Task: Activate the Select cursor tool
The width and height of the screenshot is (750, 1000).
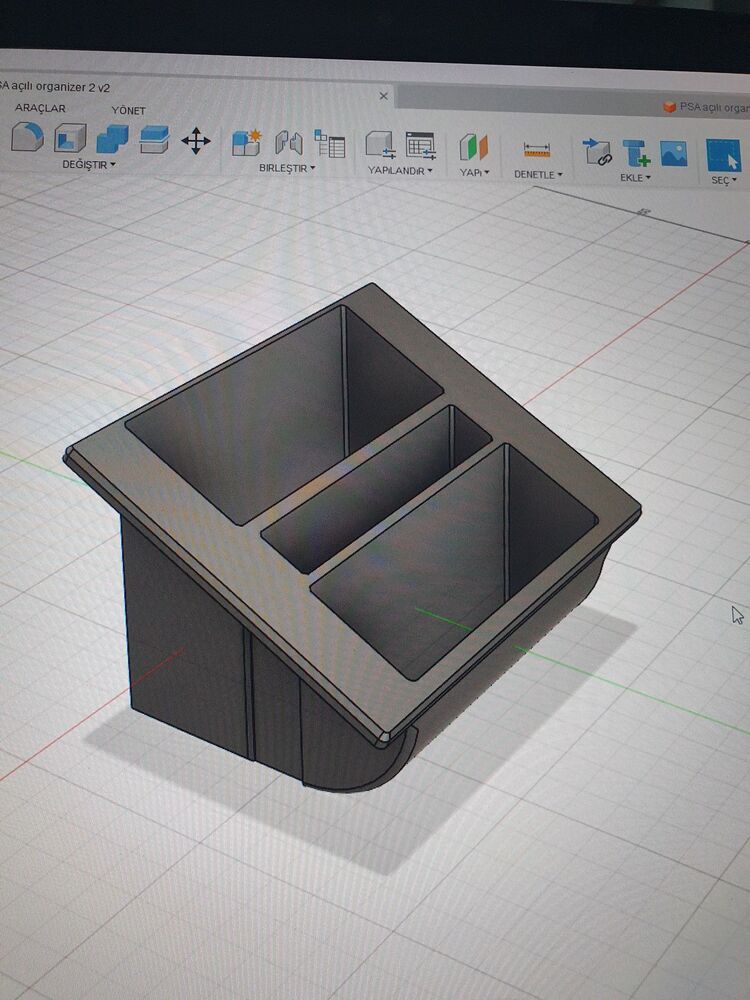Action: pos(724,155)
